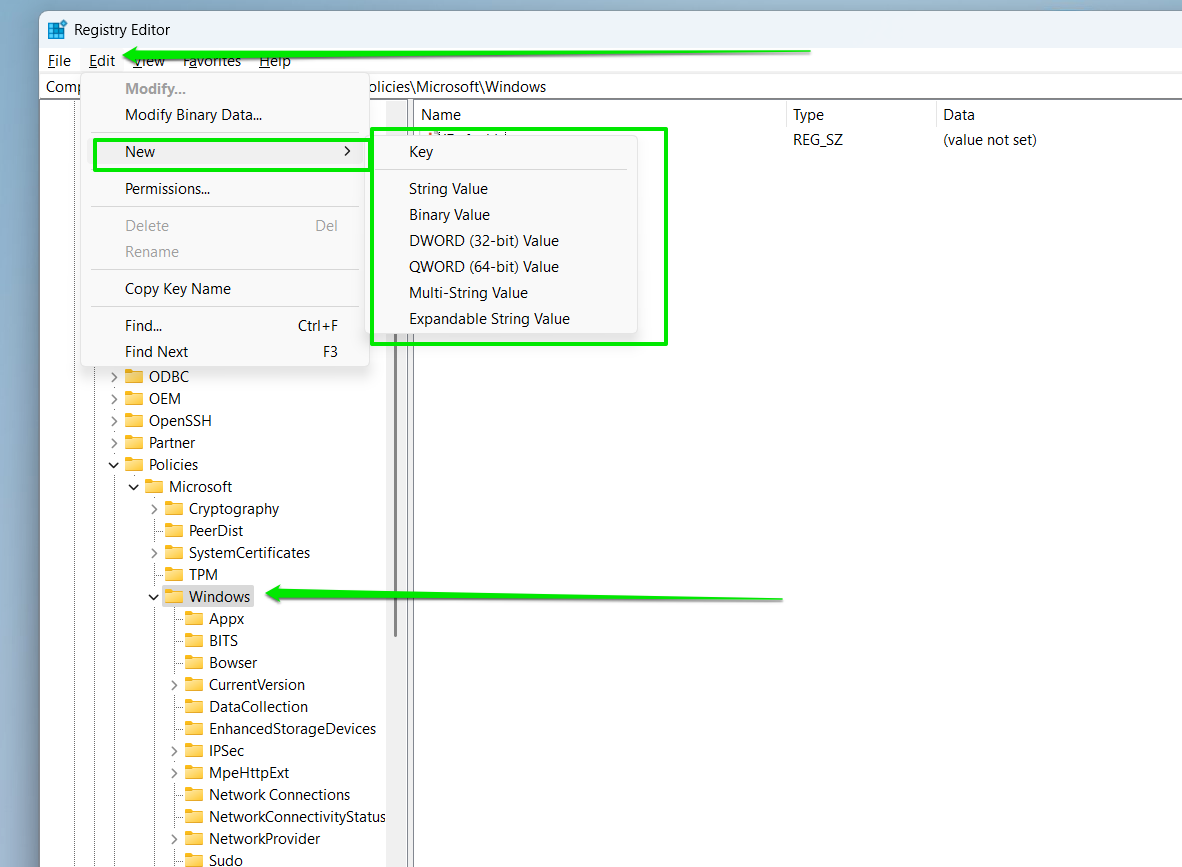Screen dimensions: 1182x867
Task: Click the NetworkConnectivityStatus folder icon
Action: tap(194, 816)
